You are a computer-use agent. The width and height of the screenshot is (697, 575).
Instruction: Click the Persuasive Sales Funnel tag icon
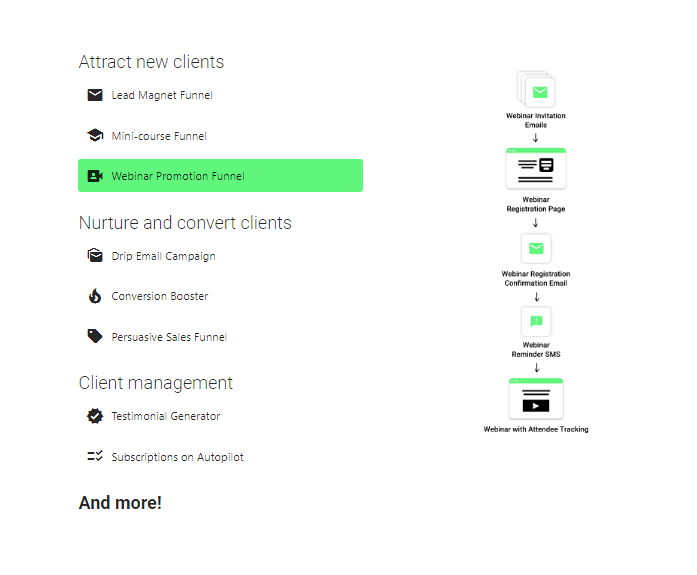(x=95, y=337)
